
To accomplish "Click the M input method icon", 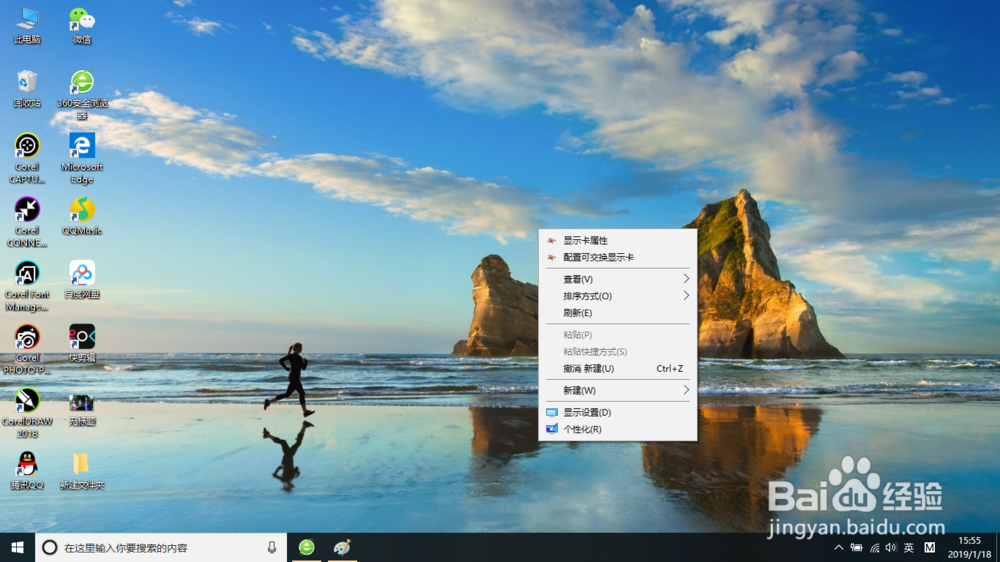I will (x=929, y=547).
